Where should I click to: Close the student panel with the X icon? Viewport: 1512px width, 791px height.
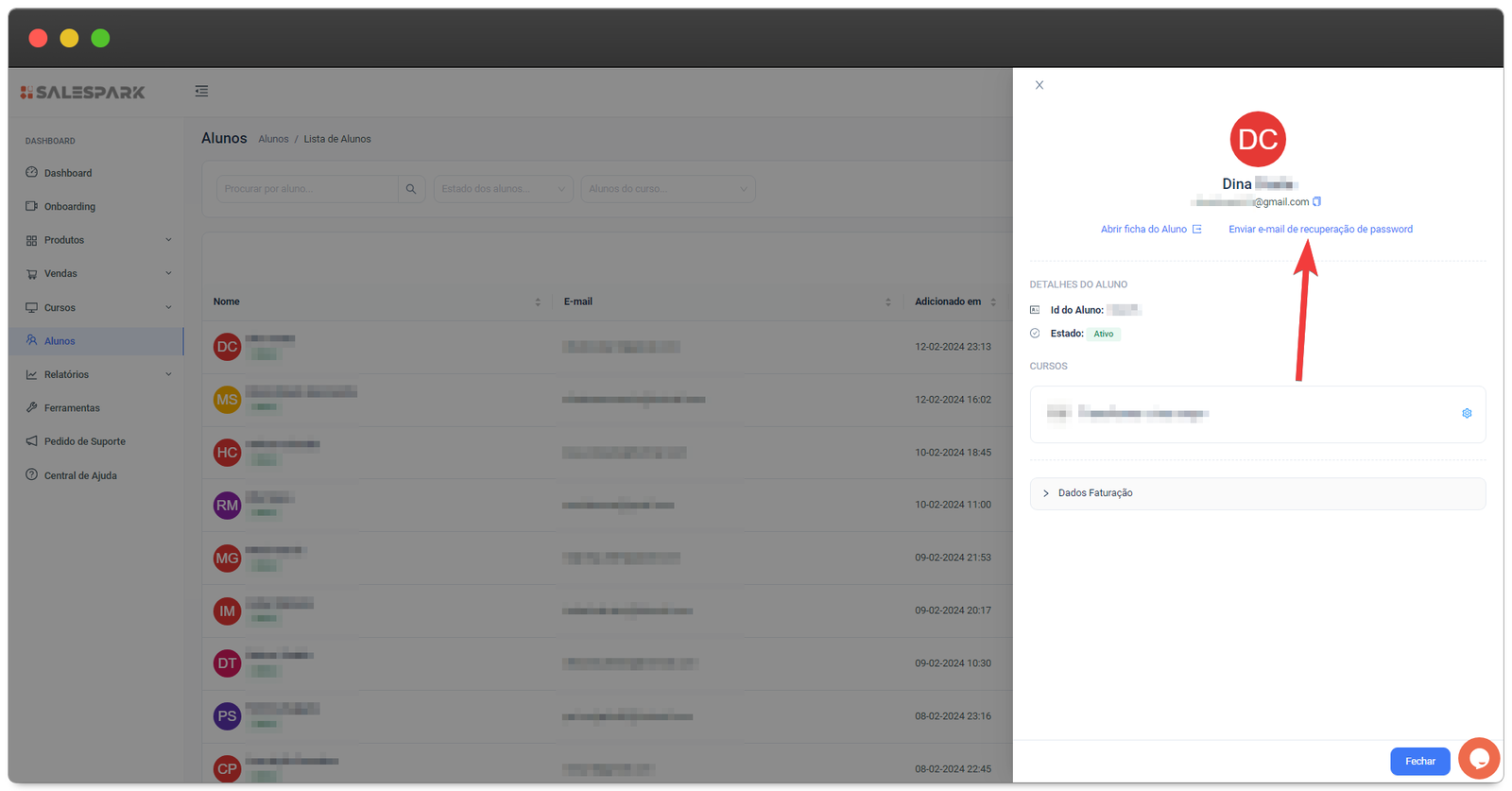(1039, 85)
